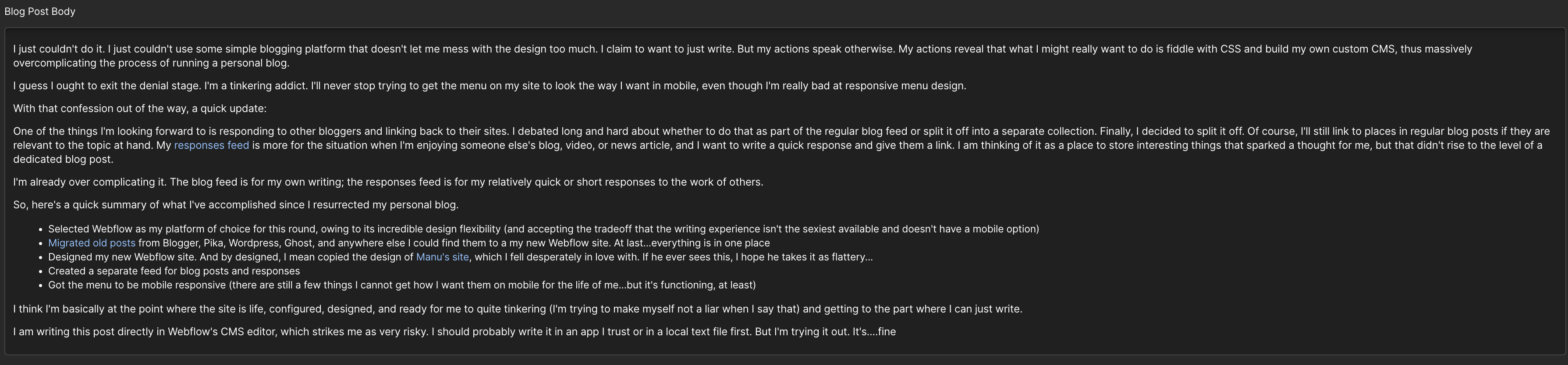Click the 'Blog Post Body' field label

pos(40,11)
